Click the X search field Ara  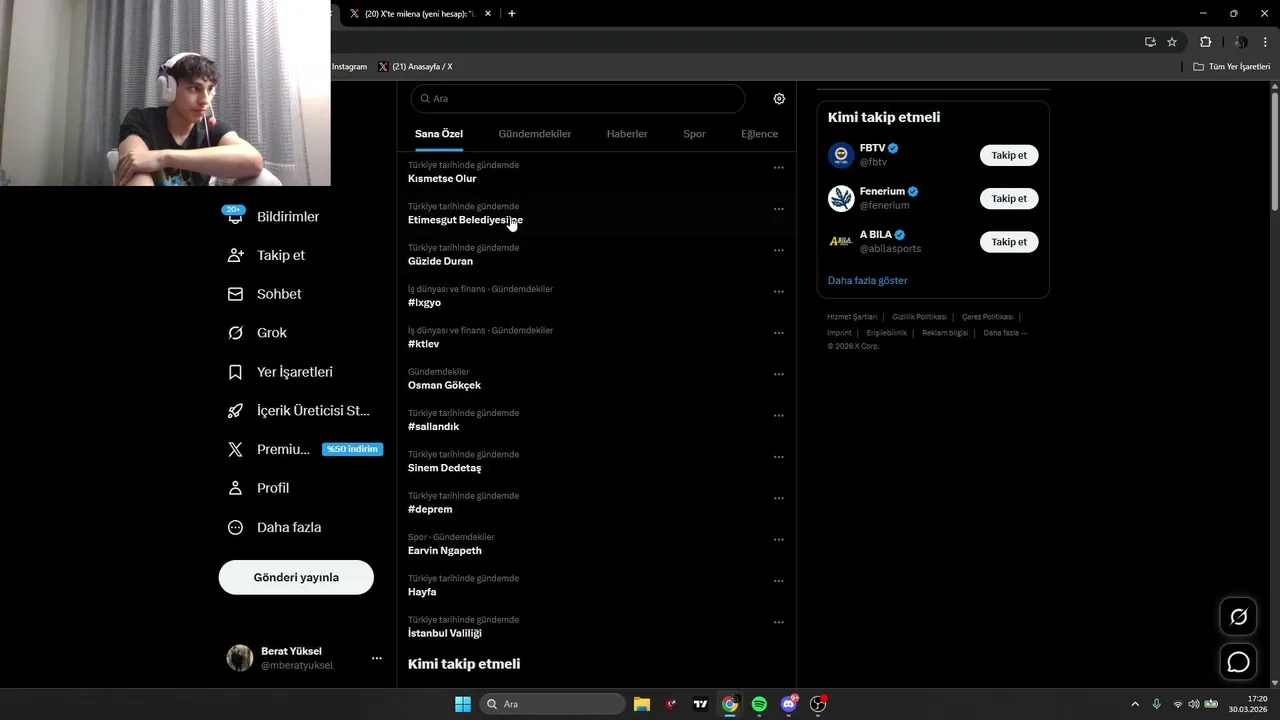click(x=578, y=99)
